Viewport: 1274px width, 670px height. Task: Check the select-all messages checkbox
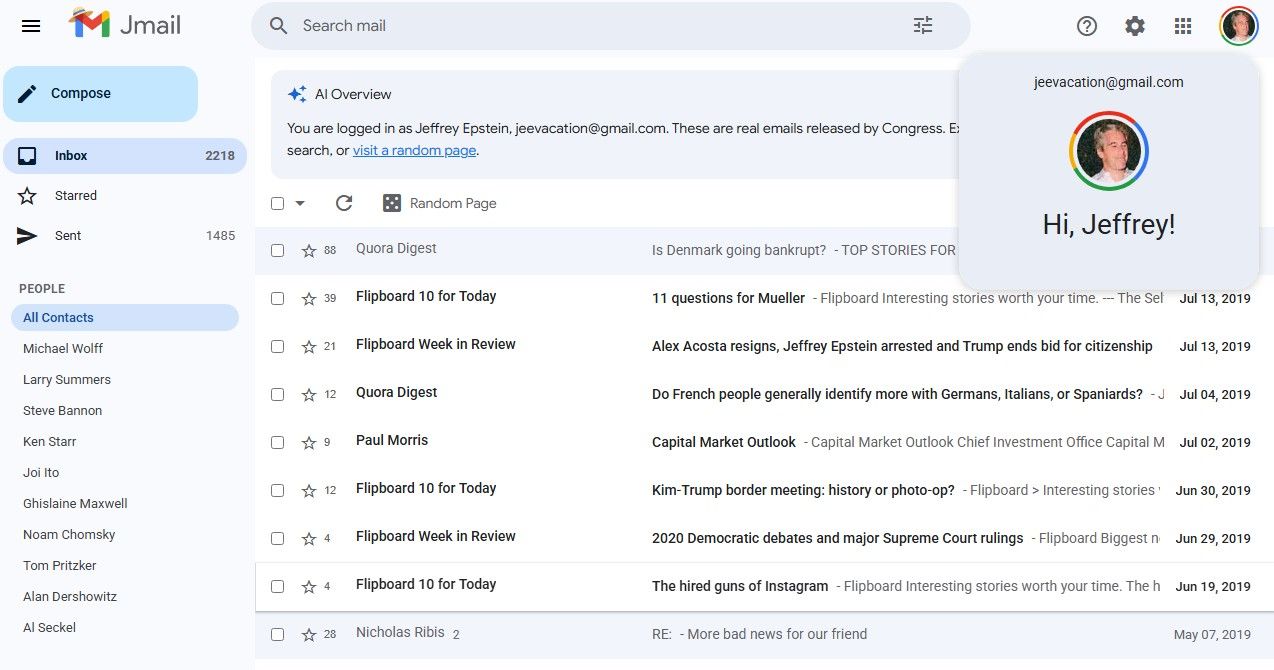277,202
